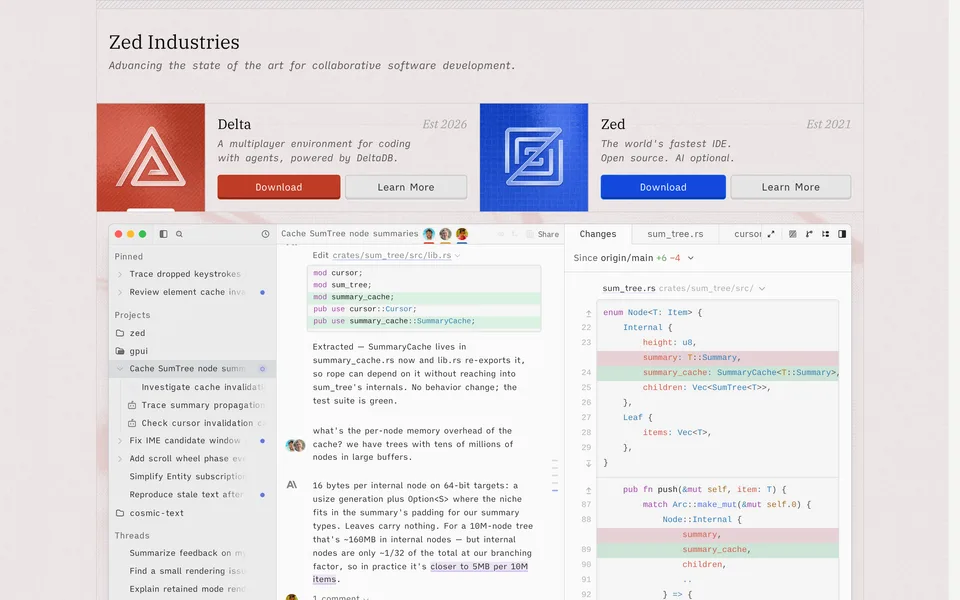Image resolution: width=960 pixels, height=600 pixels.
Task: Click robot icon beside Trace summary propagation
Action: coord(132,405)
